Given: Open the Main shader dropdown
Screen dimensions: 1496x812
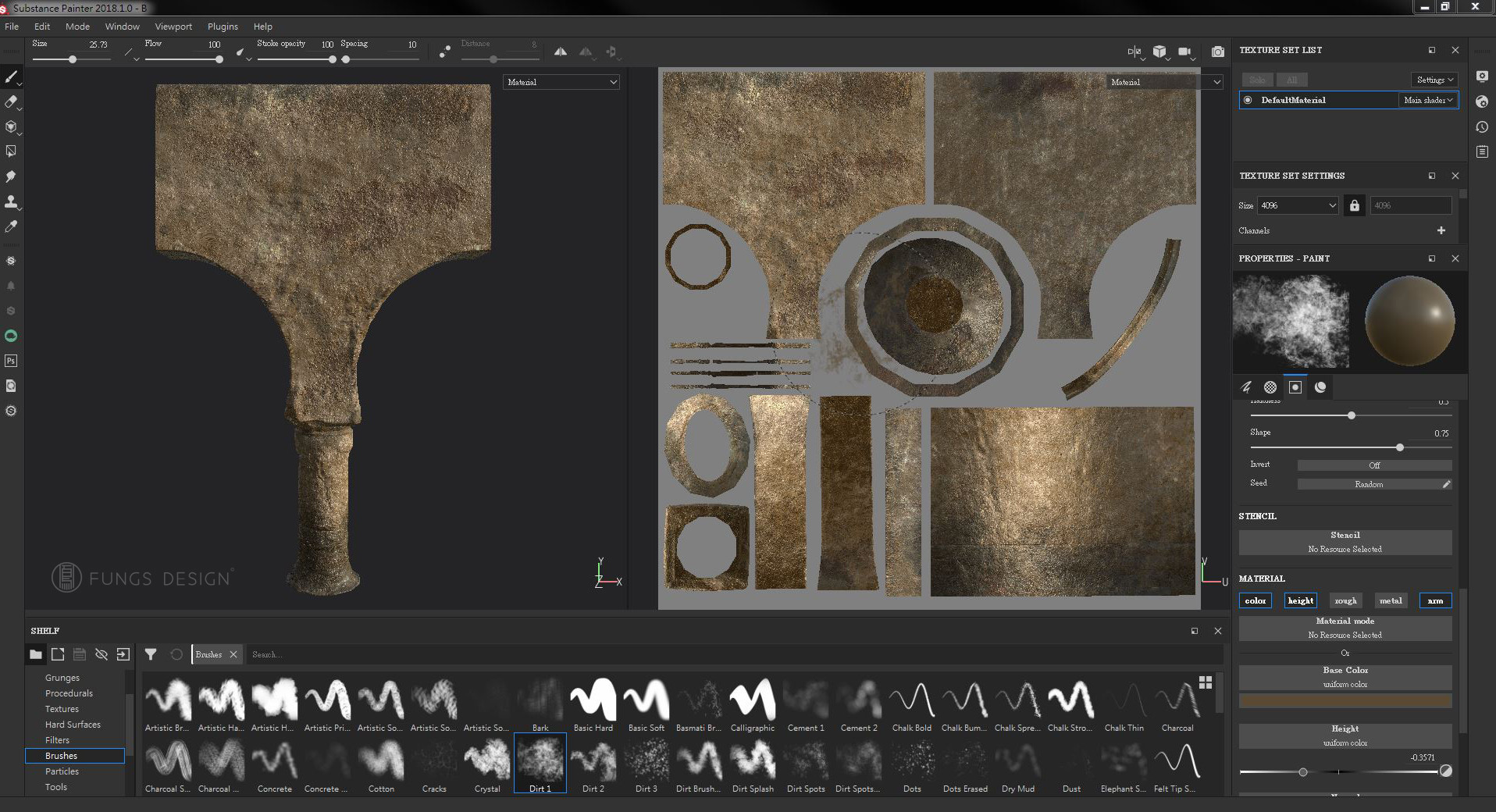Looking at the screenshot, I should pos(1427,100).
